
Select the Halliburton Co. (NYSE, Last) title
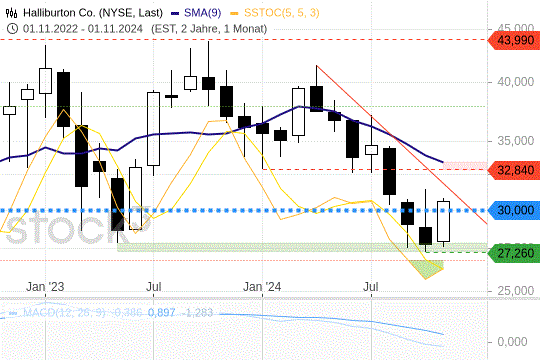[93, 13]
